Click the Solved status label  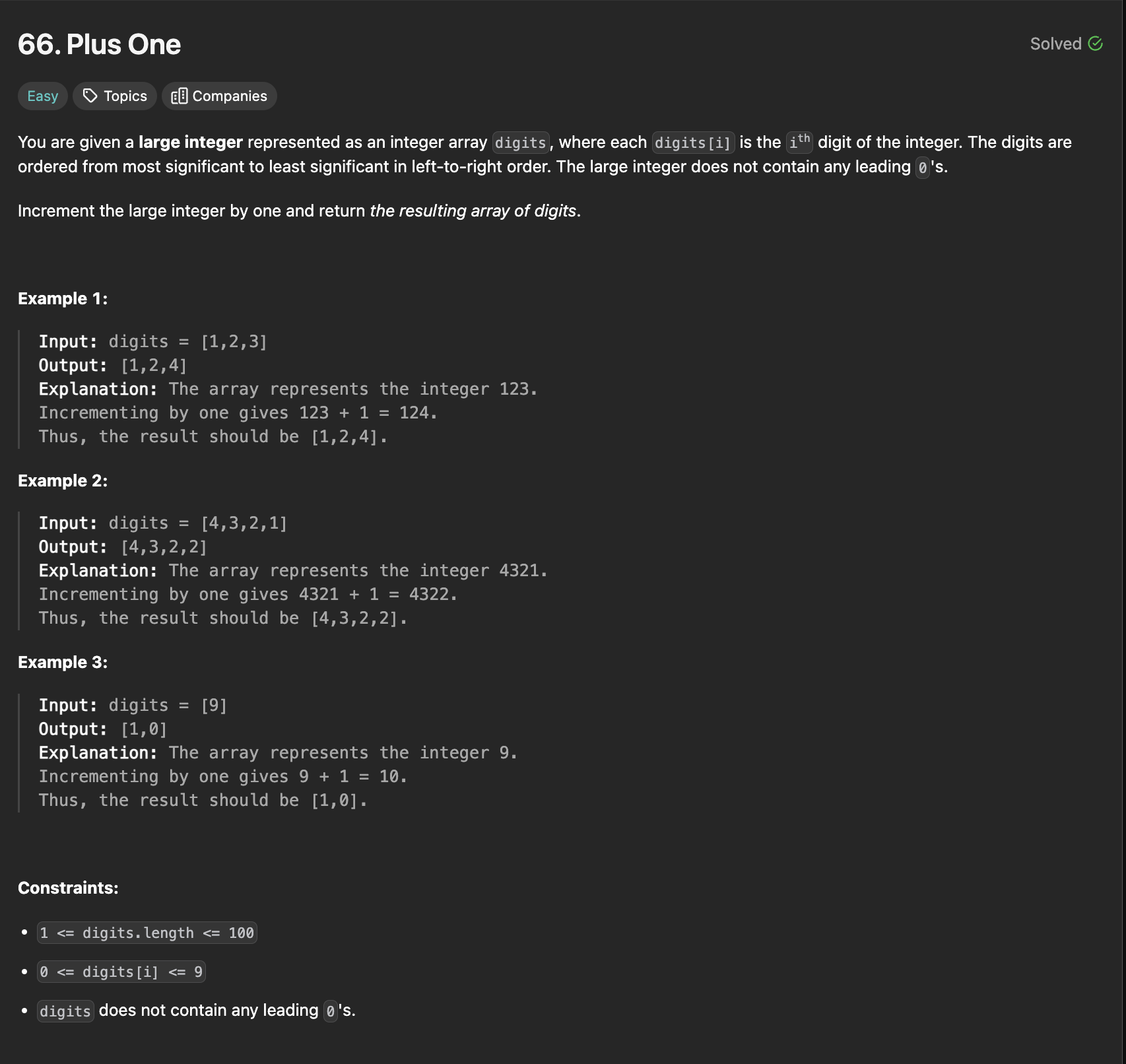tap(1055, 44)
